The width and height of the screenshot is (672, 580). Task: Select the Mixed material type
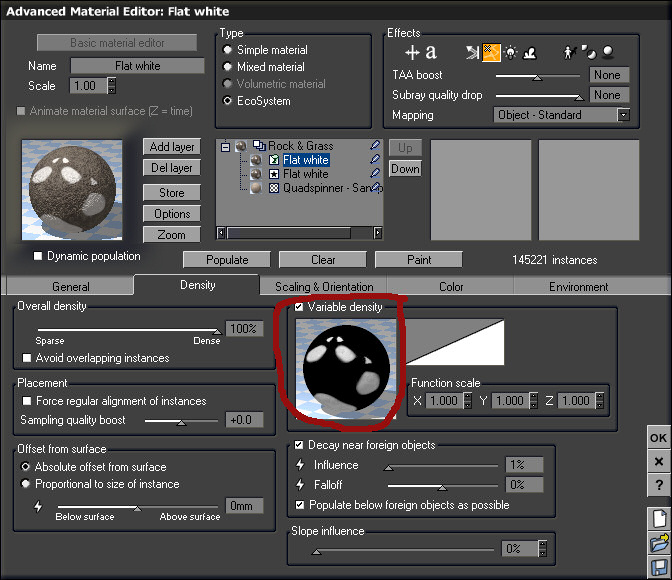pos(228,67)
